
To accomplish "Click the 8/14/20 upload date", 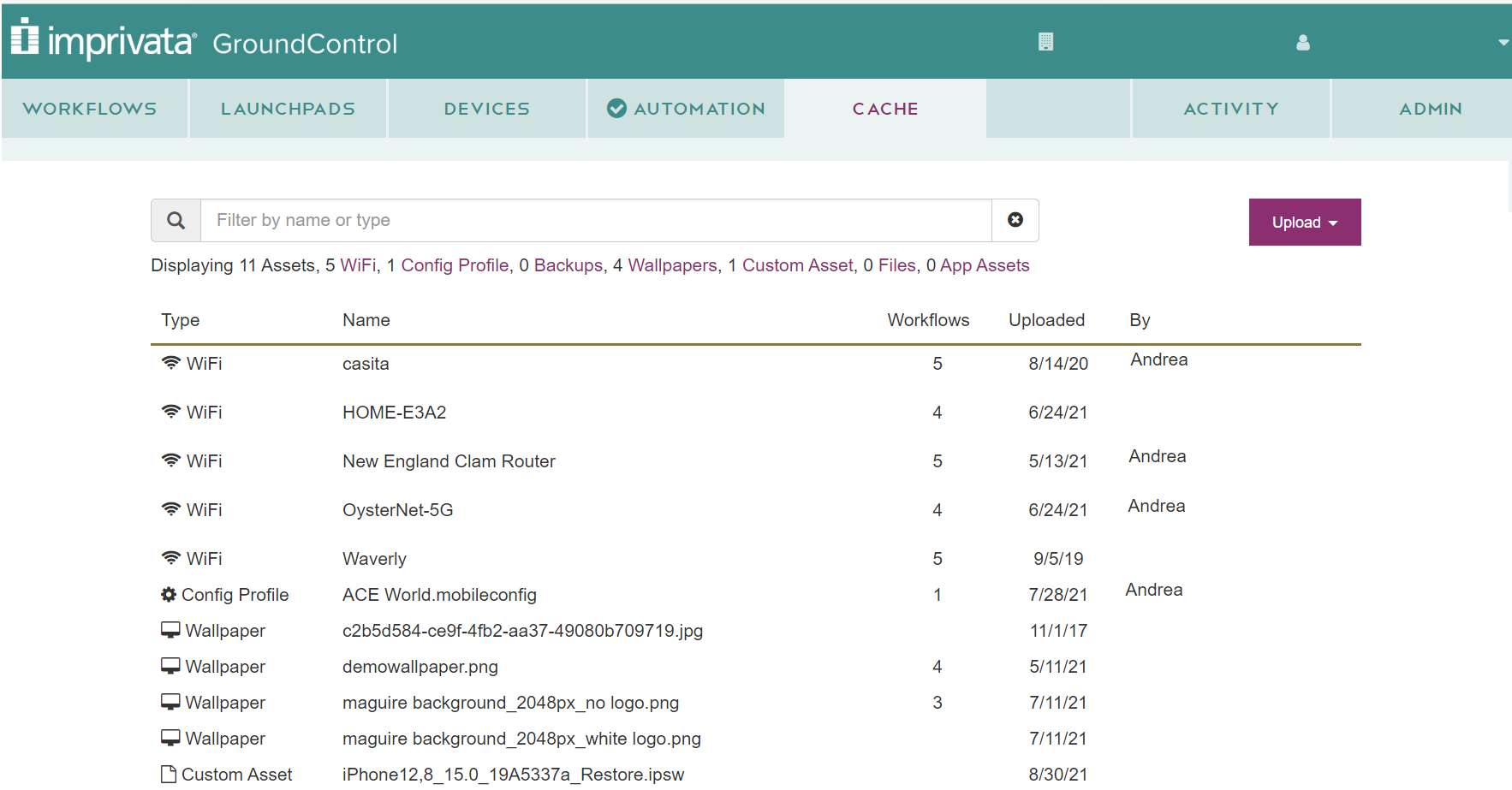I will pos(1058,364).
